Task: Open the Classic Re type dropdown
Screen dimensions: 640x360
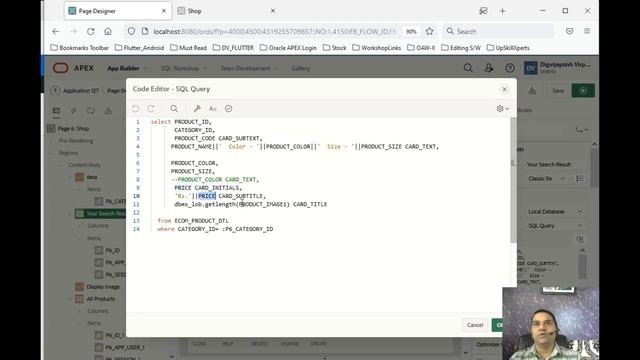Action: click(546, 179)
